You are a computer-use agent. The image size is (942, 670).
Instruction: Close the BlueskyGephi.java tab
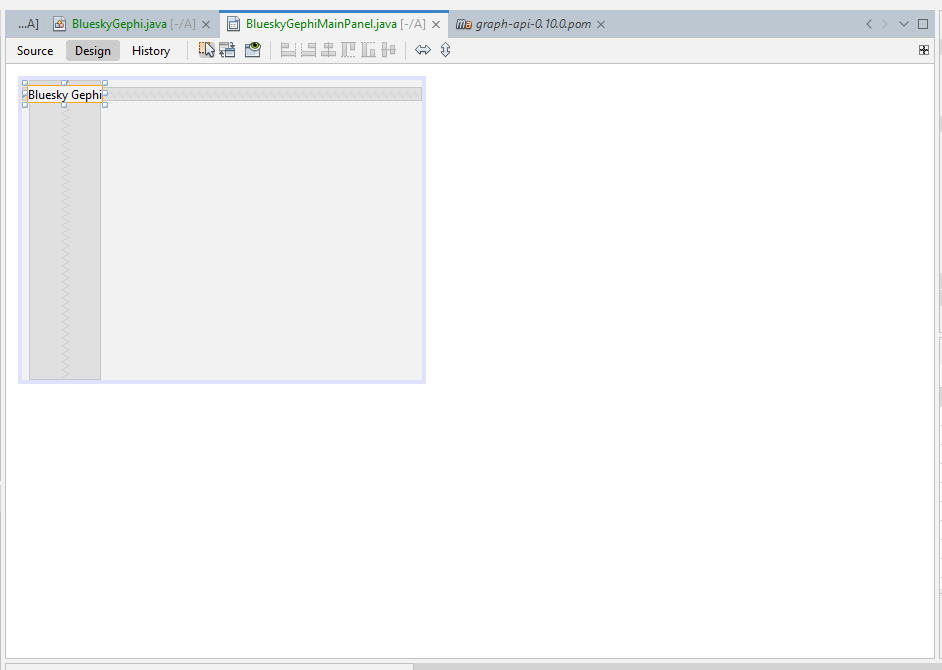[x=206, y=25]
